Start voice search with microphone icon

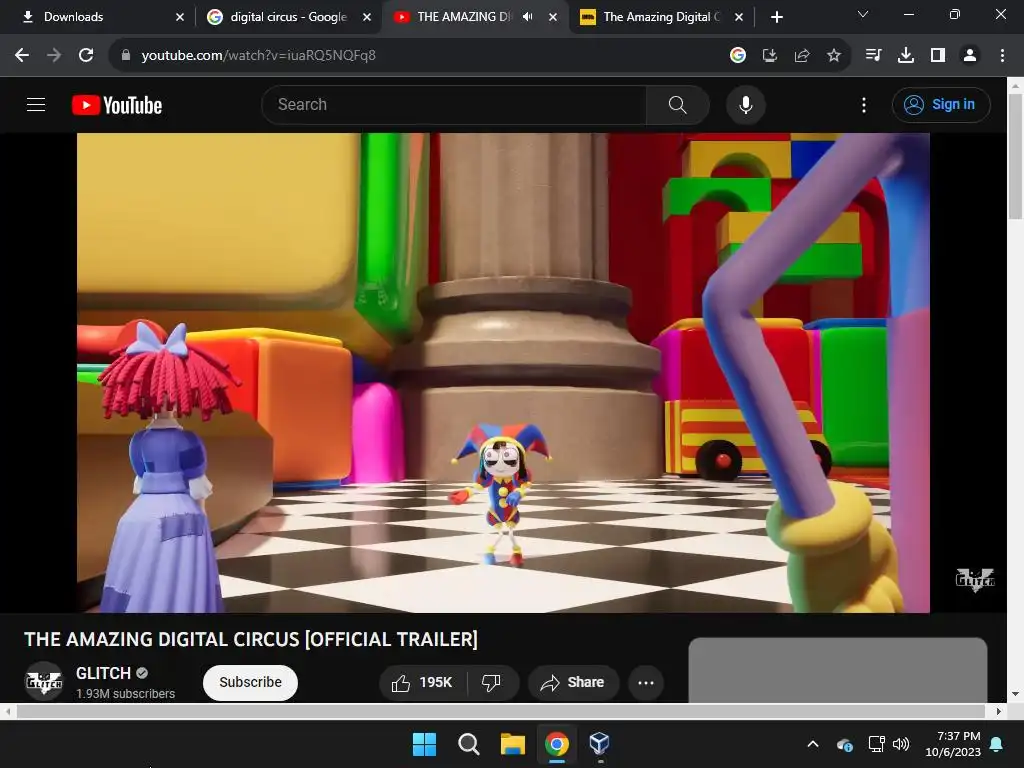pos(745,104)
